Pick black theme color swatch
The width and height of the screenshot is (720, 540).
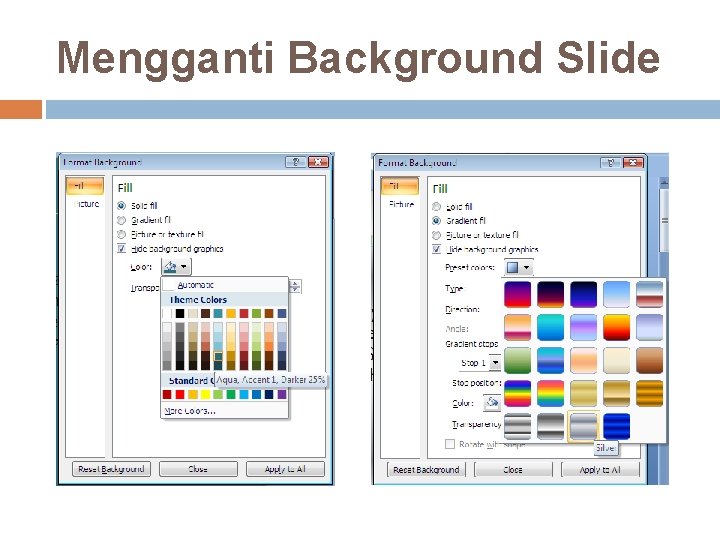tap(180, 313)
